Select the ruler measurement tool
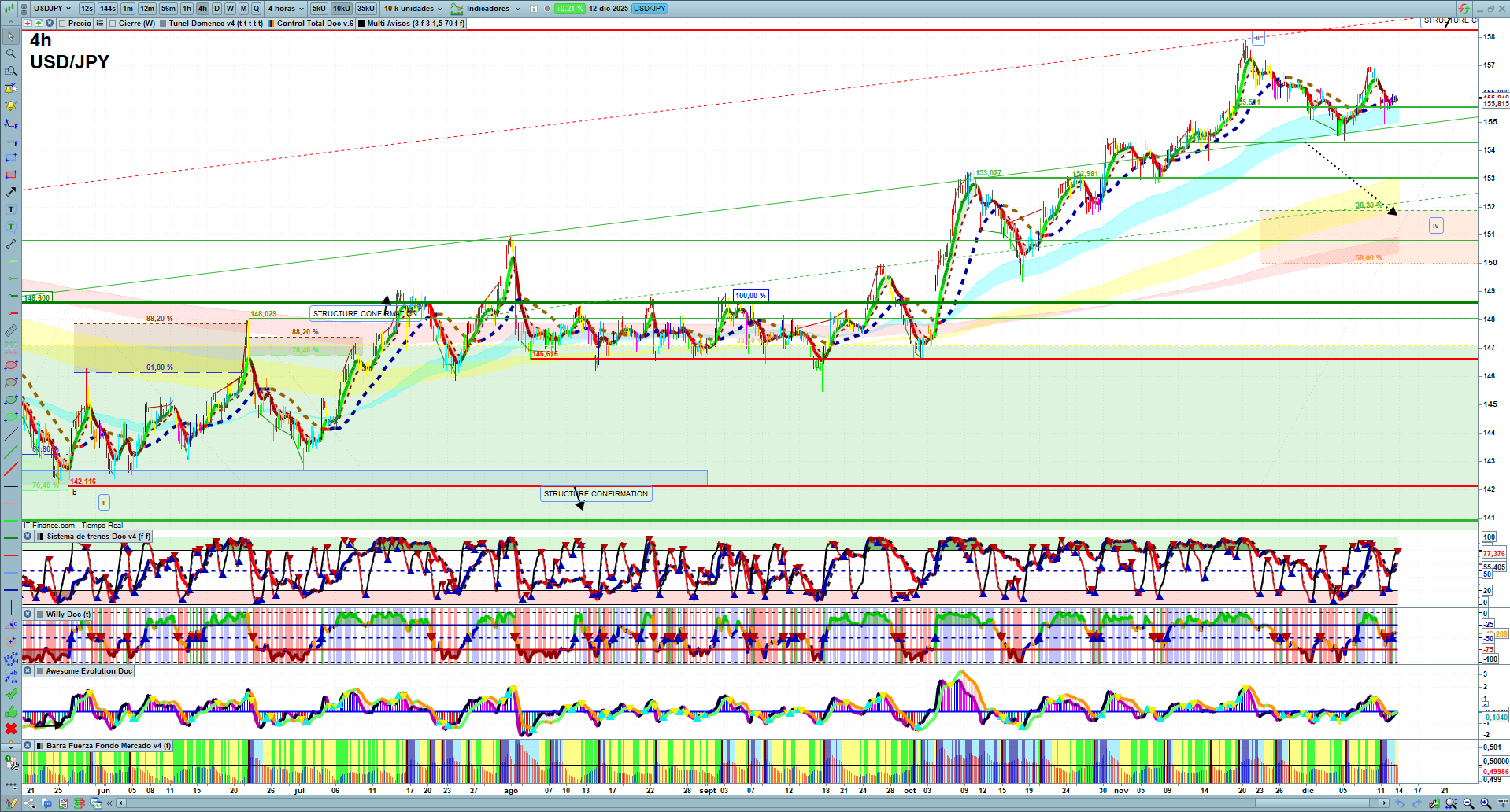1510x812 pixels. tap(11, 330)
